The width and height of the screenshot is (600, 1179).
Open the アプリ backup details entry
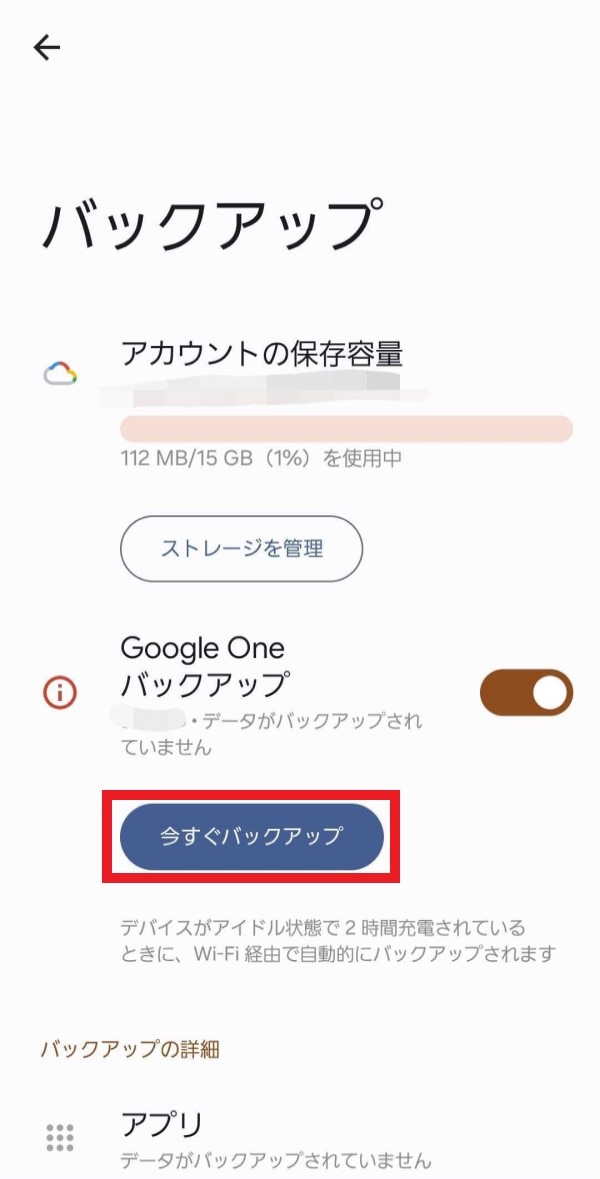pyautogui.click(x=162, y=1123)
